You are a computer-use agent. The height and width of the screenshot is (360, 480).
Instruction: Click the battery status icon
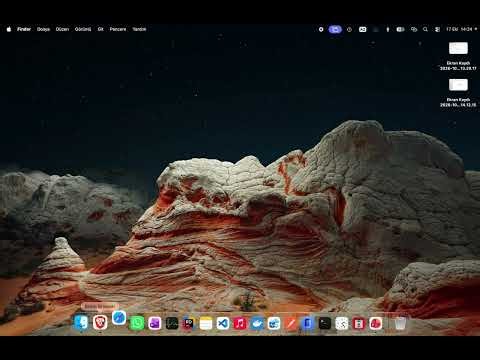(400, 29)
